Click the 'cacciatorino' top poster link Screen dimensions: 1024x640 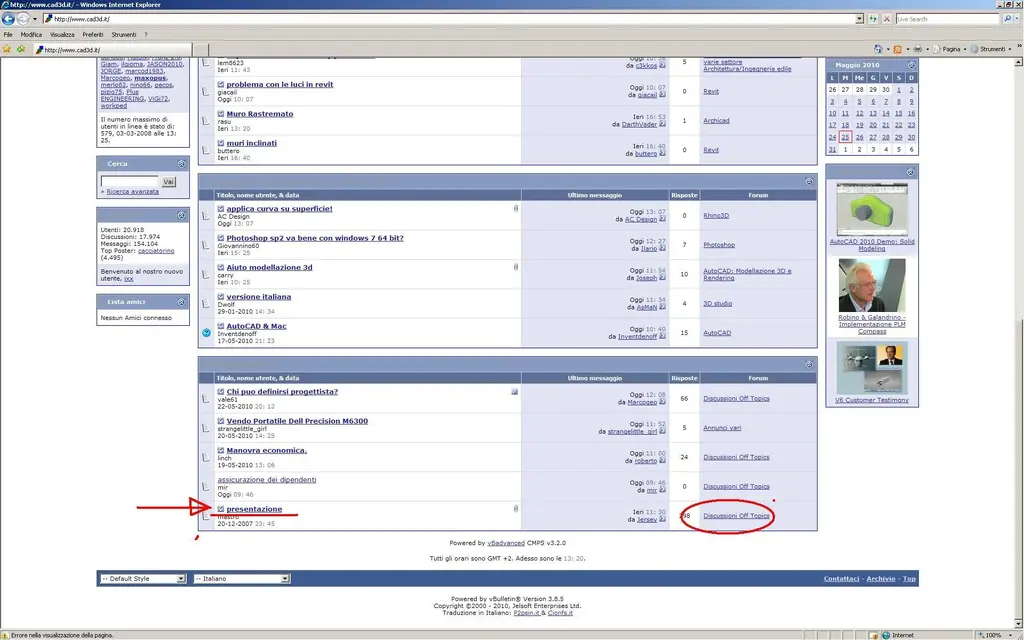click(x=156, y=251)
